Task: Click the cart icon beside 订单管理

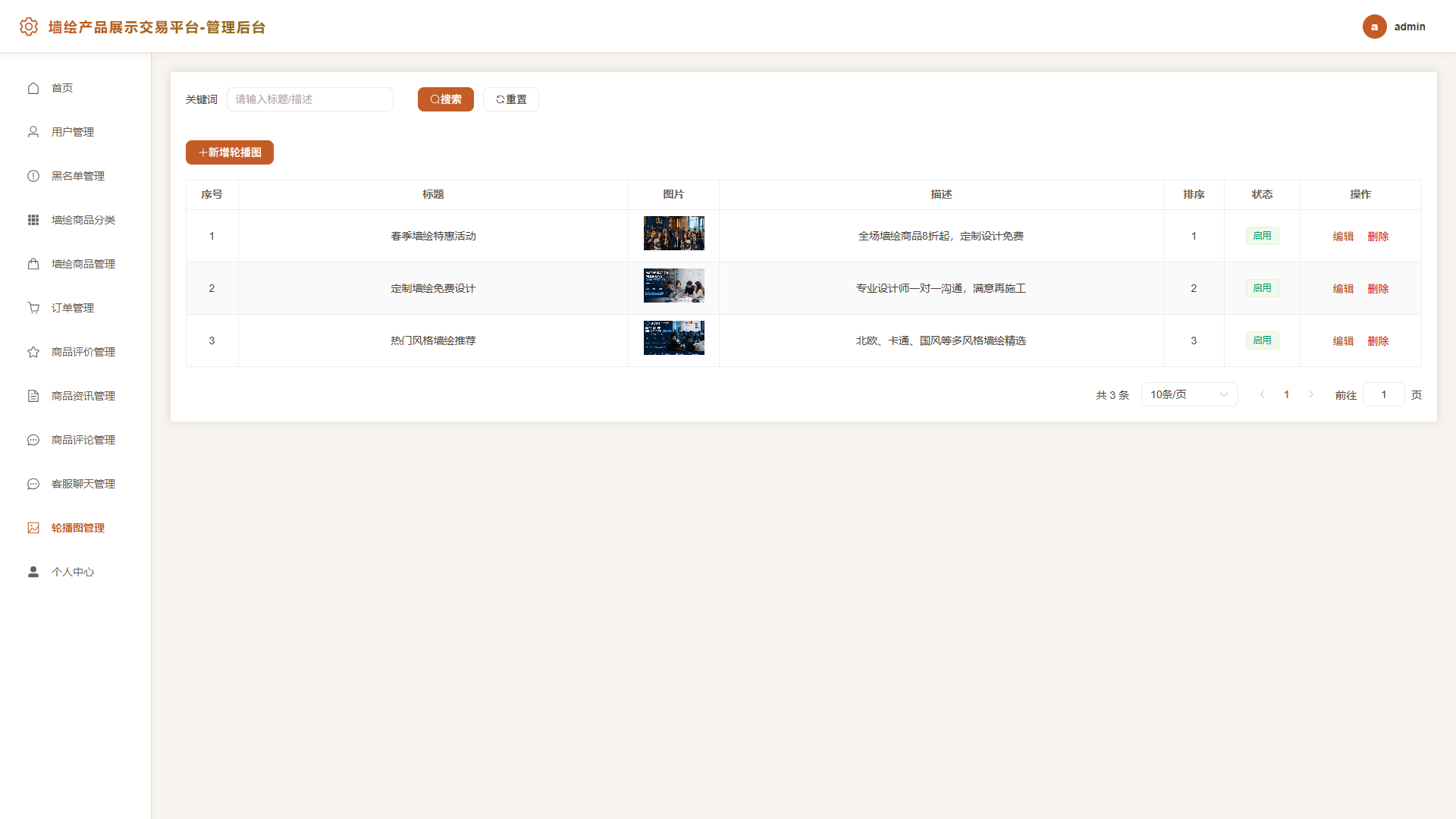Action: click(x=33, y=308)
